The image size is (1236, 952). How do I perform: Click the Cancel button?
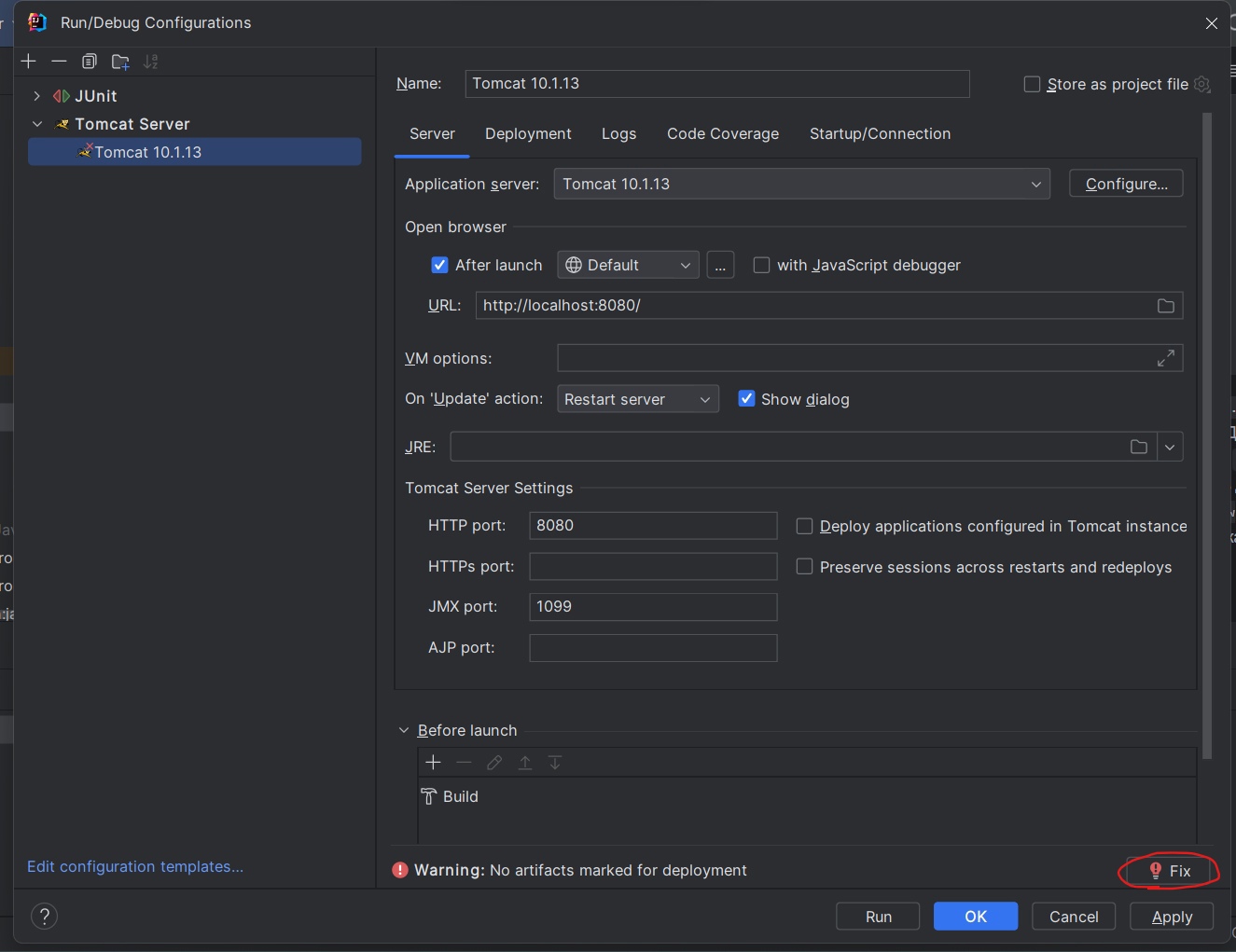[x=1074, y=917]
